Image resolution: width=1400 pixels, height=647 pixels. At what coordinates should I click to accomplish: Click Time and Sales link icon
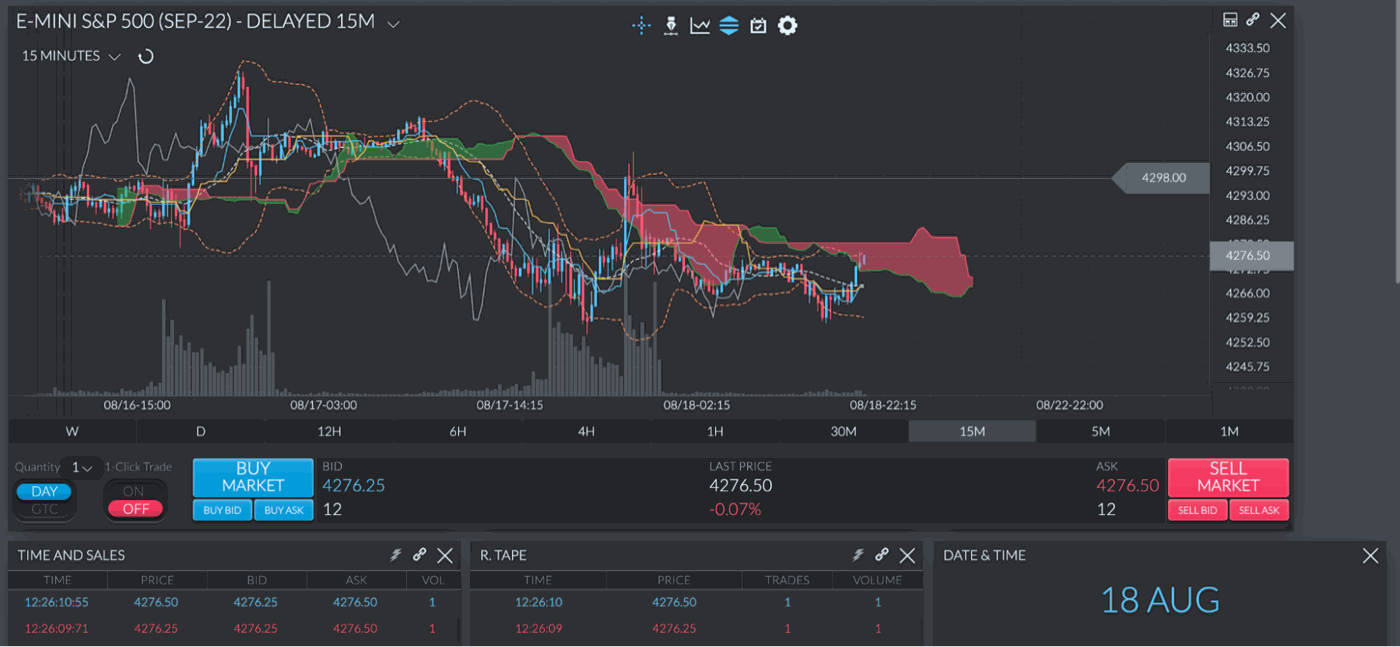point(420,555)
